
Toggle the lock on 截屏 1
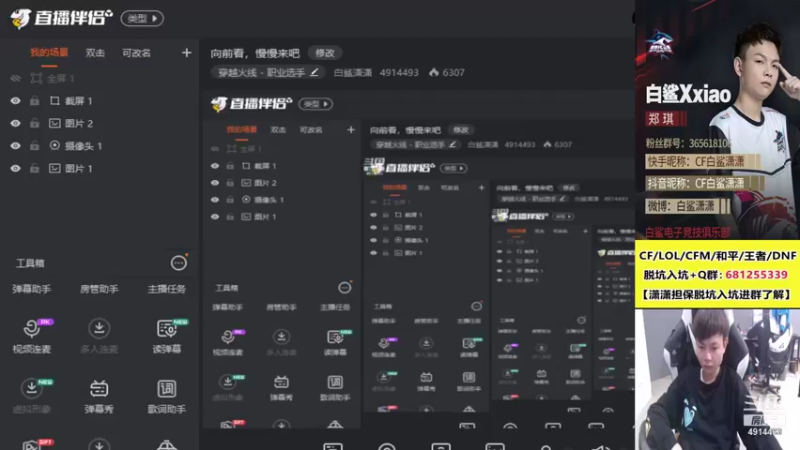tap(34, 101)
